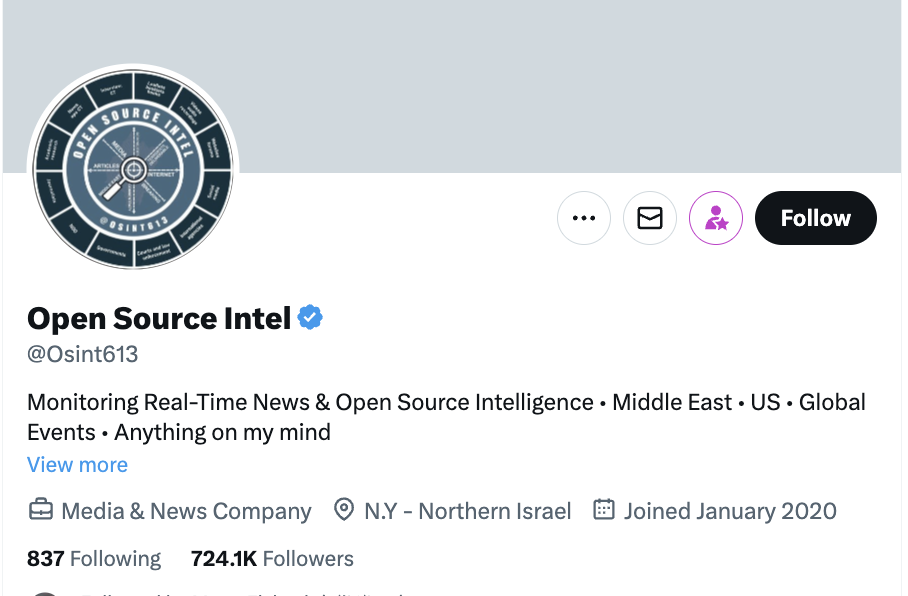Click the location pin icon
Image resolution: width=908 pixels, height=596 pixels.
(x=344, y=511)
